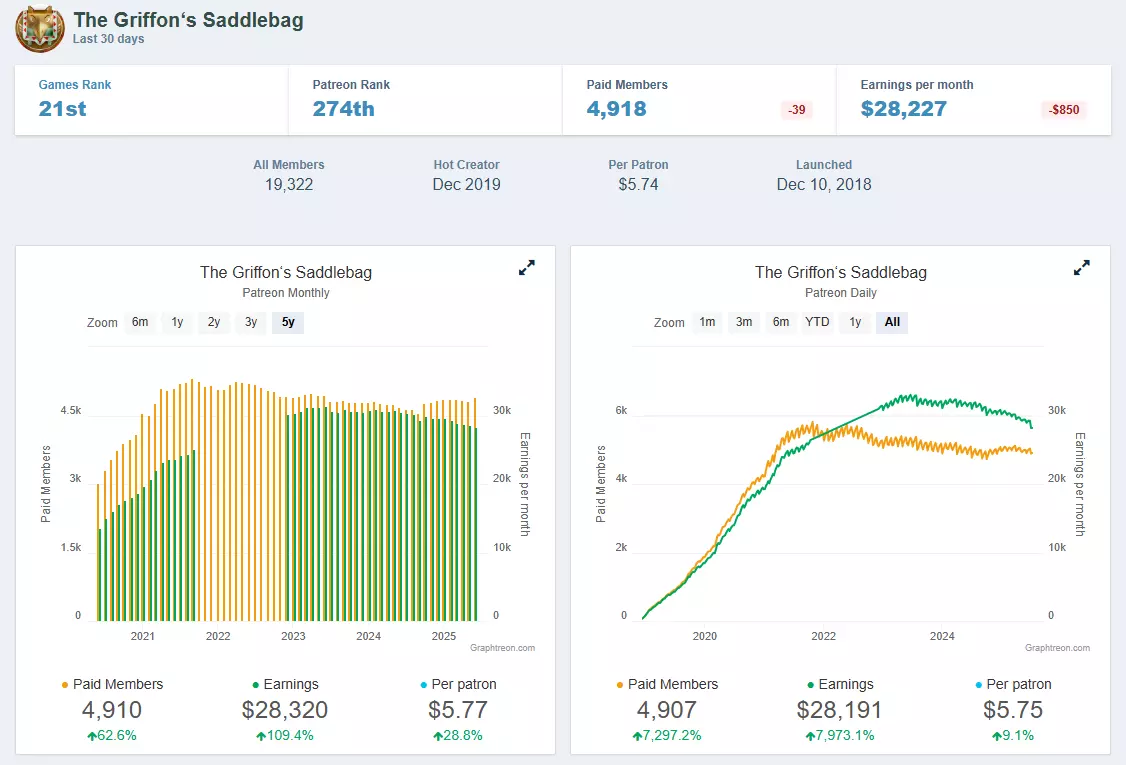Click the 9.1% per patron growth

tap(1013, 736)
